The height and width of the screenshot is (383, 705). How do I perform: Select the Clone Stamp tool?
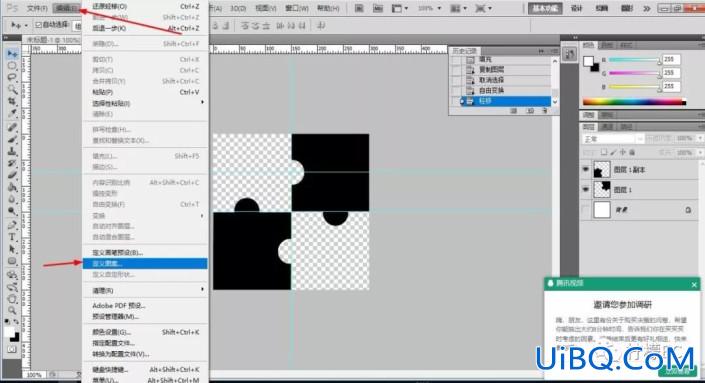[12, 151]
